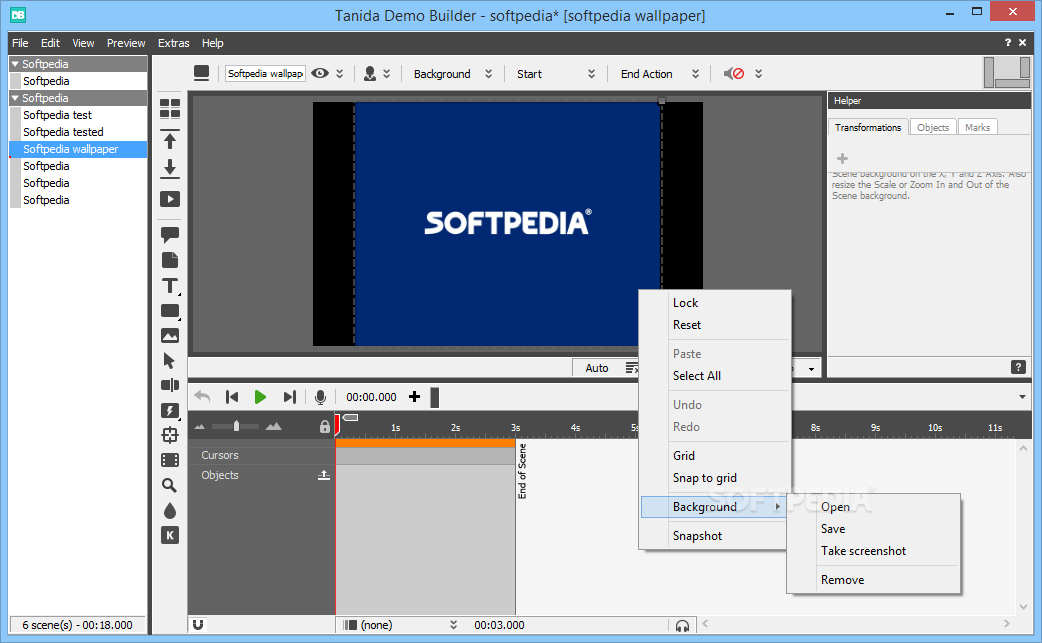
Task: Select the water drop blur tool
Action: click(170, 510)
